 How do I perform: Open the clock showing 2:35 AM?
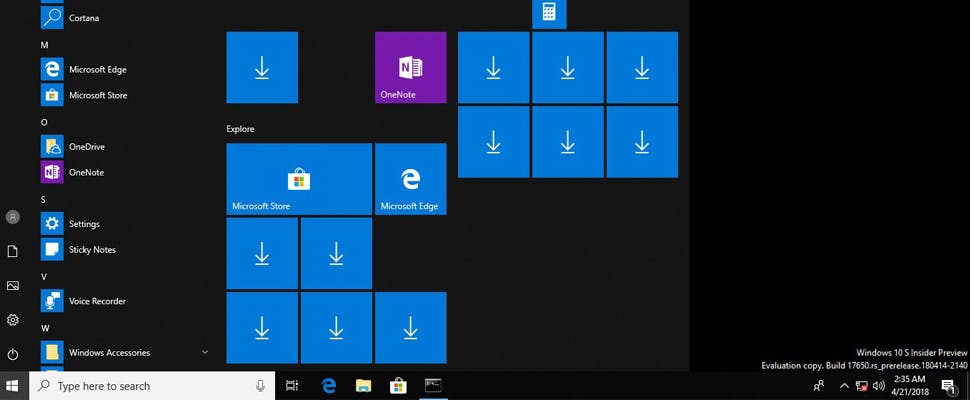click(x=910, y=386)
